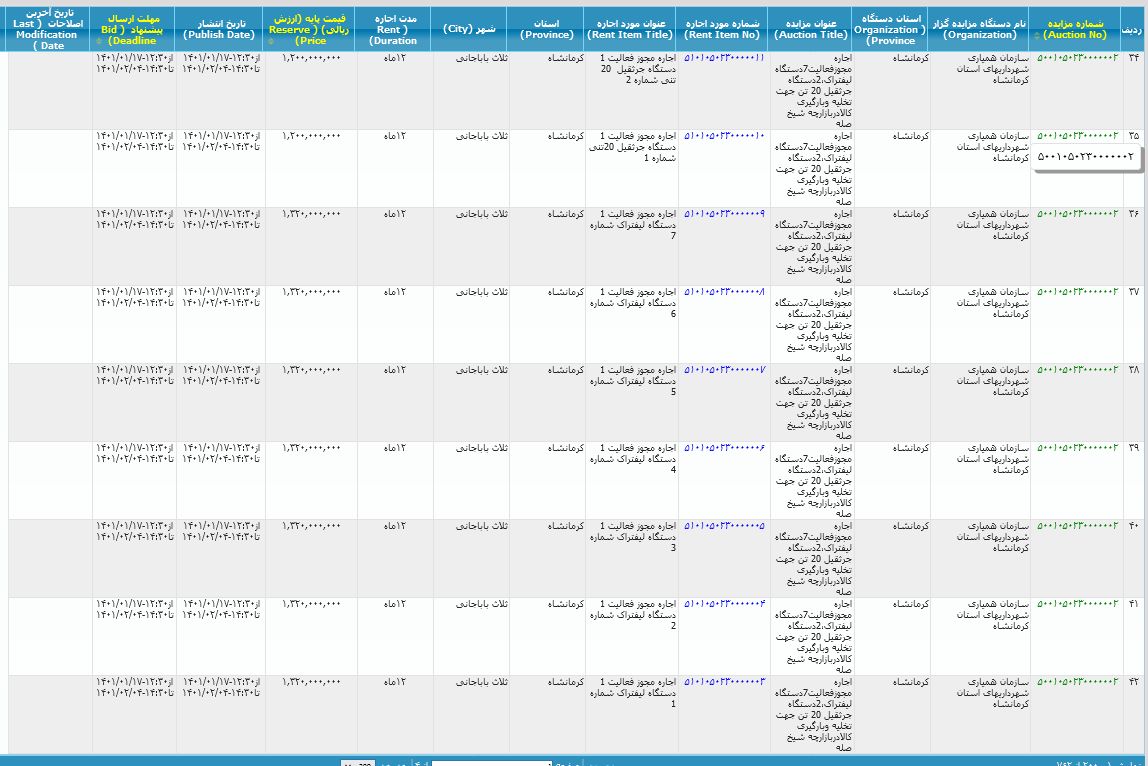Click the sort icon beside Auction No header
The height and width of the screenshot is (766, 1148).
(1038, 36)
